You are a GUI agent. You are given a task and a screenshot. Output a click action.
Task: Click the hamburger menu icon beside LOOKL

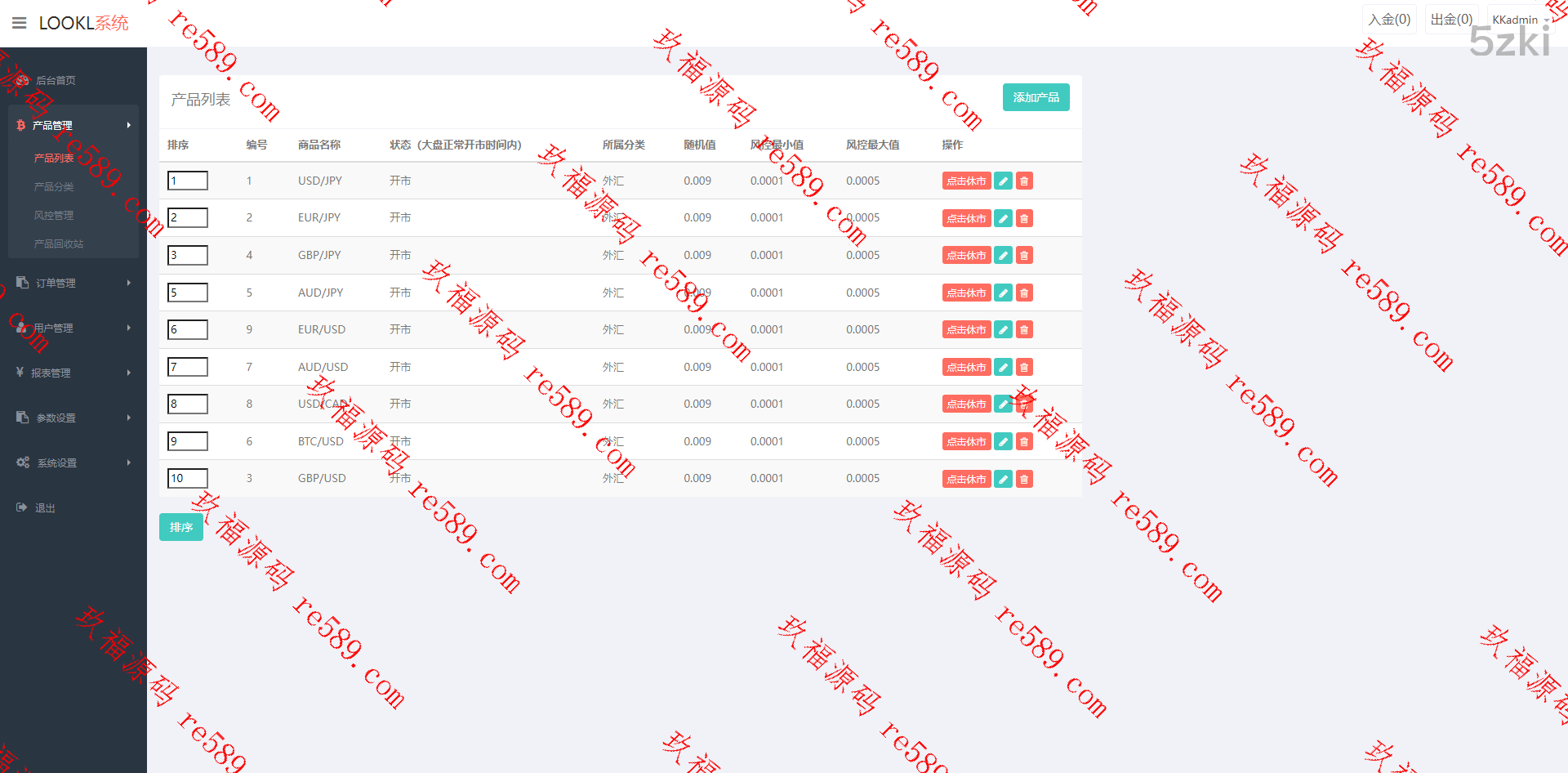point(19,23)
